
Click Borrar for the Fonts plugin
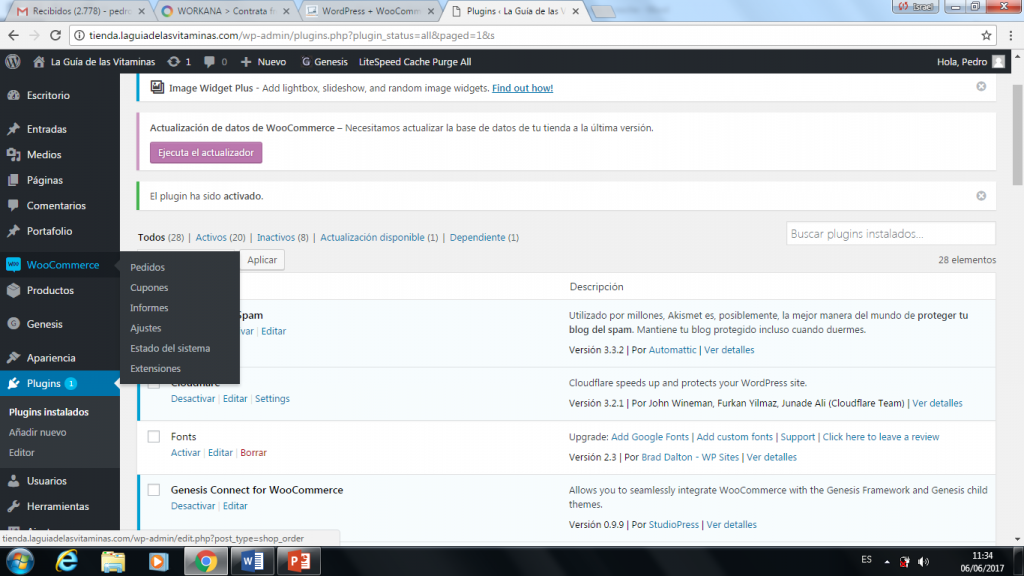[253, 453]
